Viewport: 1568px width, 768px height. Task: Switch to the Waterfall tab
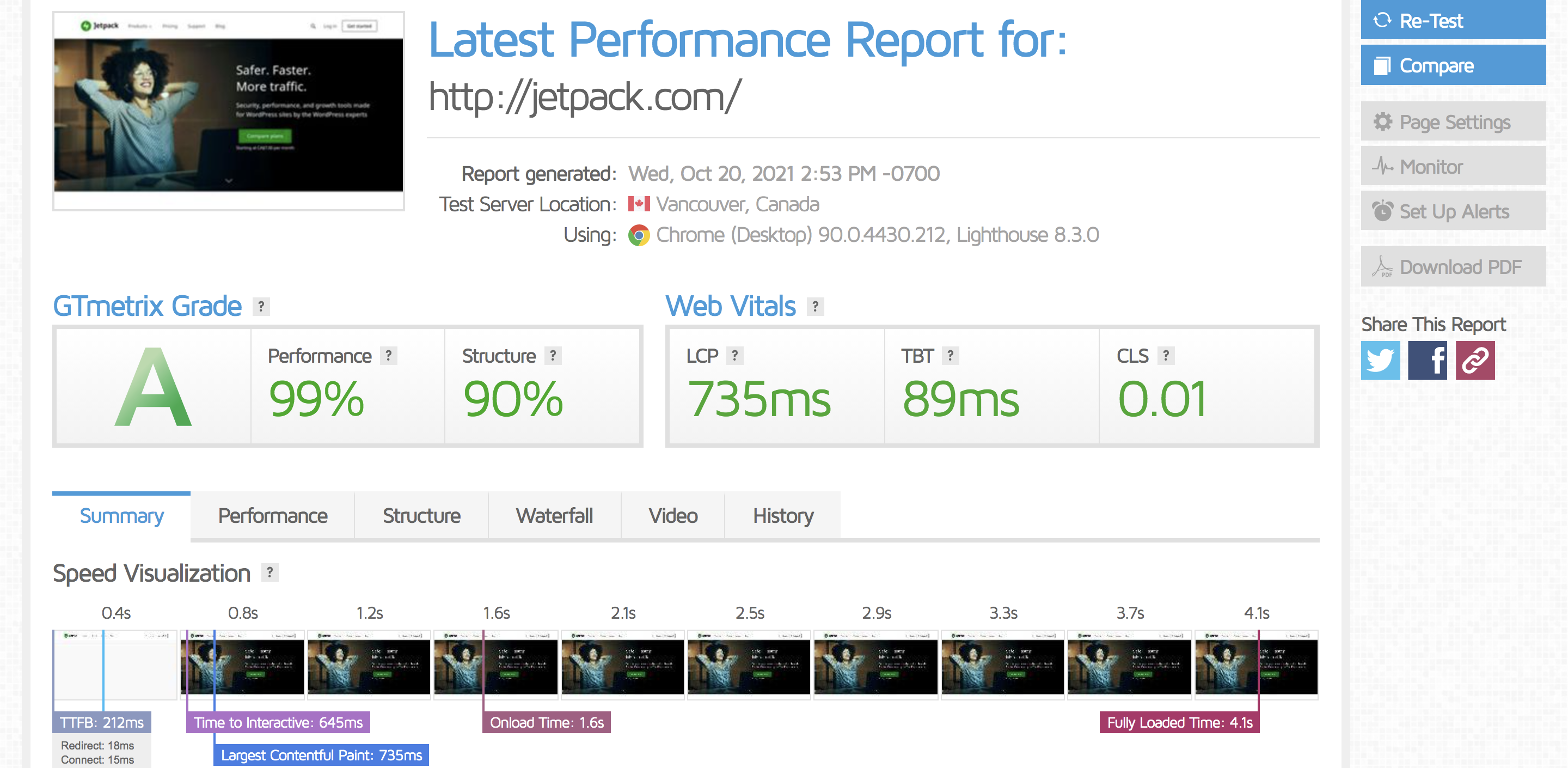point(554,515)
